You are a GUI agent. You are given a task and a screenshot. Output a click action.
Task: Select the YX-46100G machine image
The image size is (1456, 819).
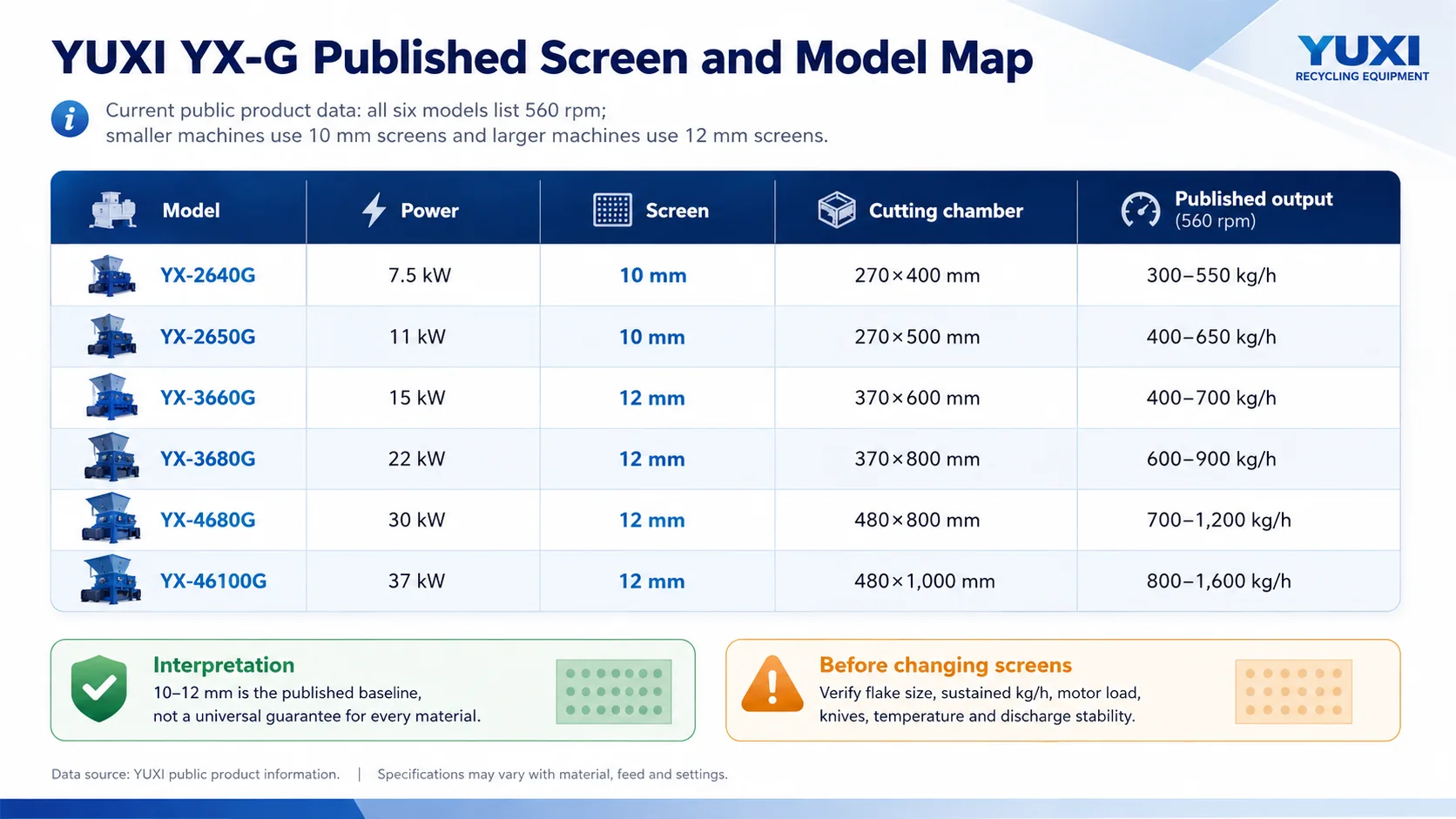click(111, 580)
